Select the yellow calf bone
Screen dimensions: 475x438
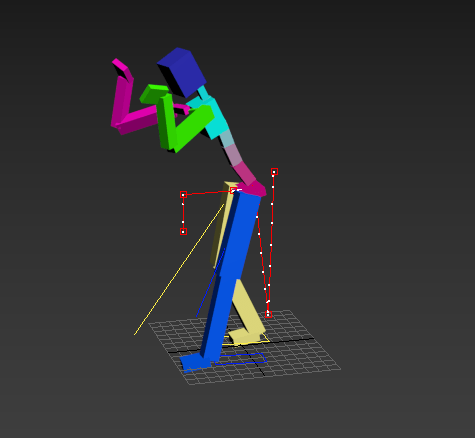247,308
